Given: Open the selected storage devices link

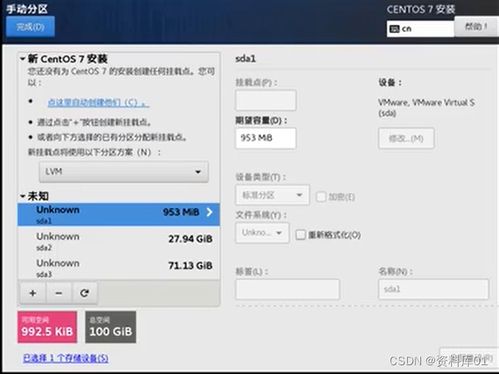Looking at the screenshot, I should [66, 358].
